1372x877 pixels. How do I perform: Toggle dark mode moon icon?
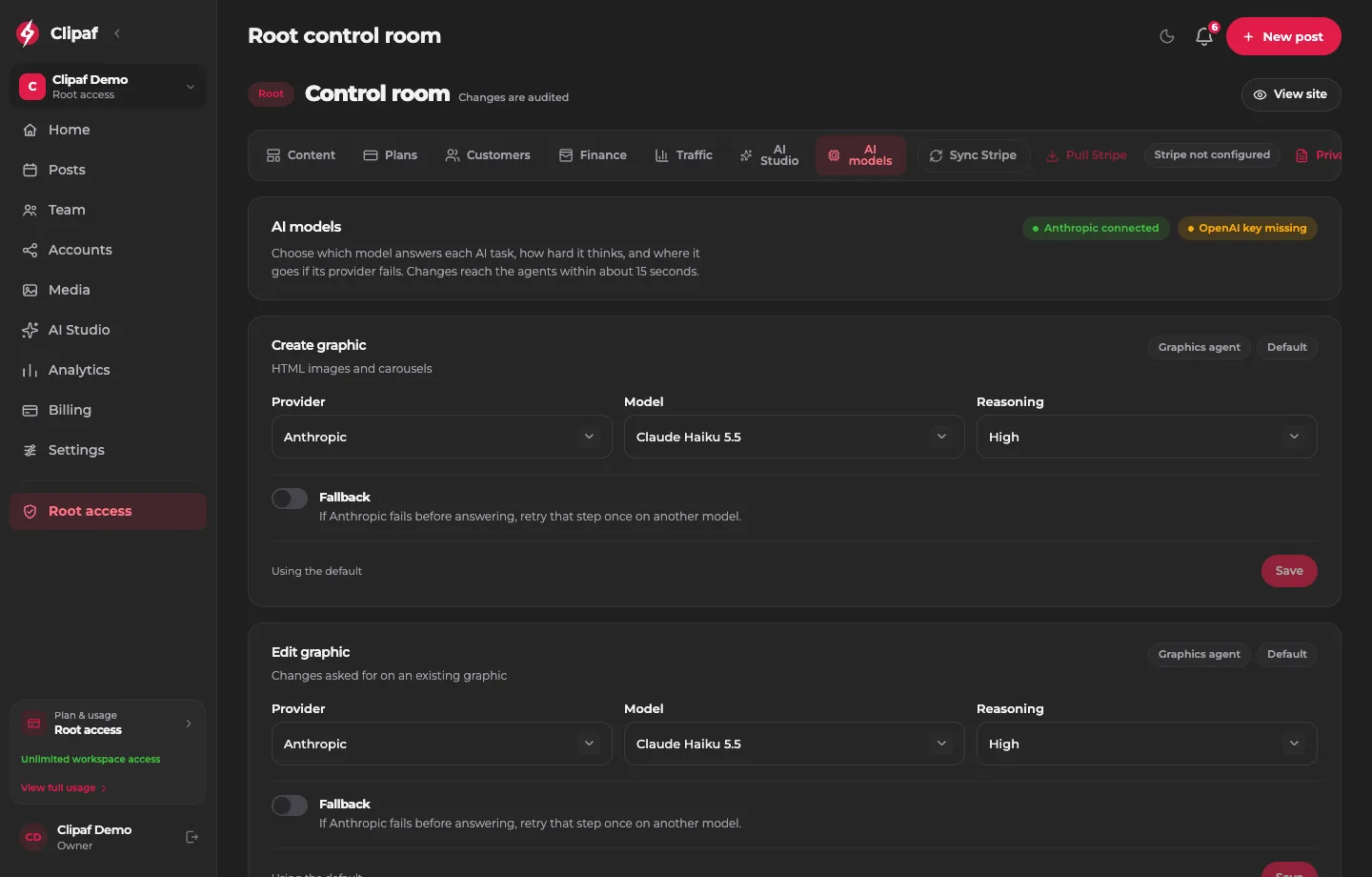[x=1167, y=36]
